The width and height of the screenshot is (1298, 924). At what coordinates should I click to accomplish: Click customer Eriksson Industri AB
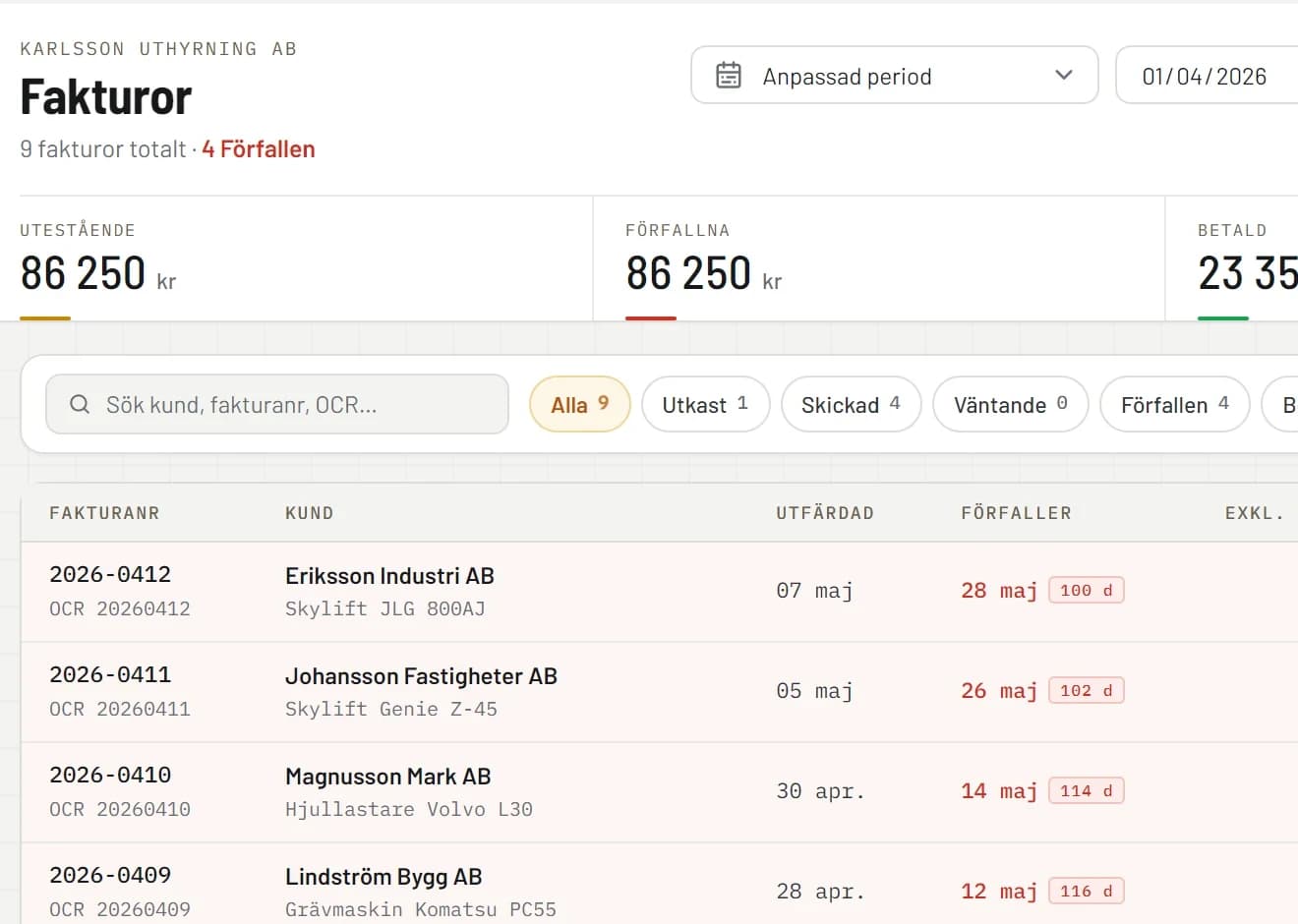(389, 576)
